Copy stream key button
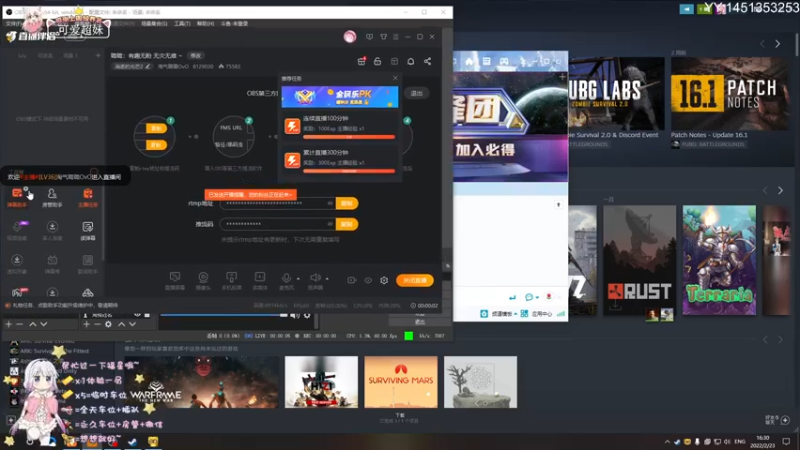 (347, 224)
